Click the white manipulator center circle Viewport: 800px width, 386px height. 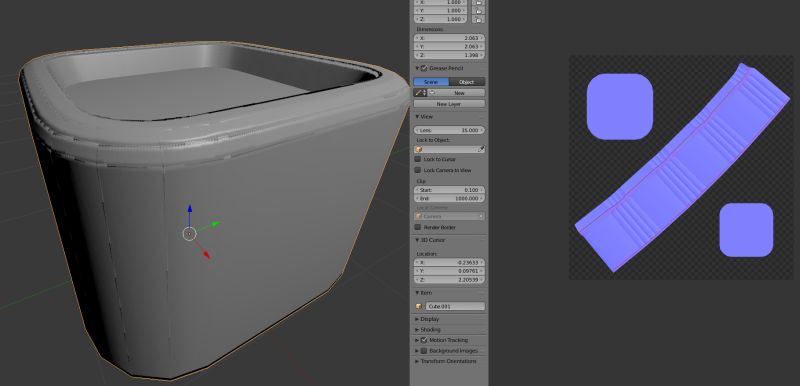189,234
